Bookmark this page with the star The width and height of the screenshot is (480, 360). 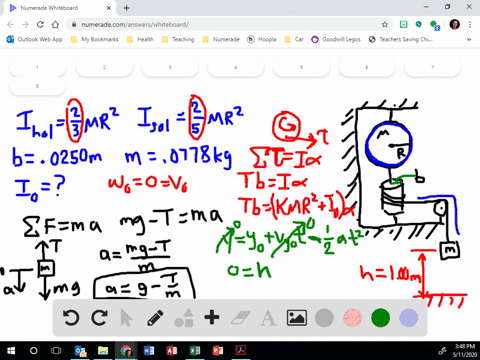click(x=385, y=24)
